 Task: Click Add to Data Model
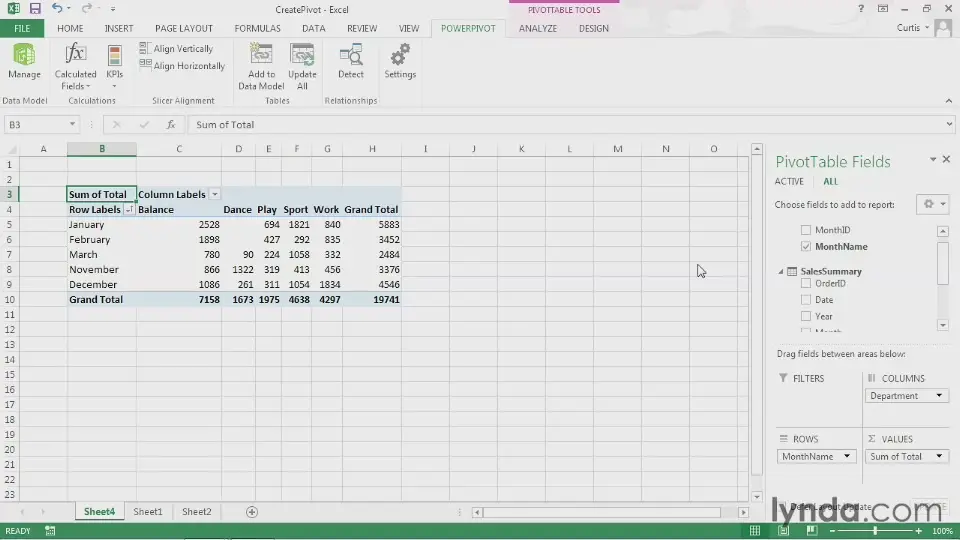261,67
